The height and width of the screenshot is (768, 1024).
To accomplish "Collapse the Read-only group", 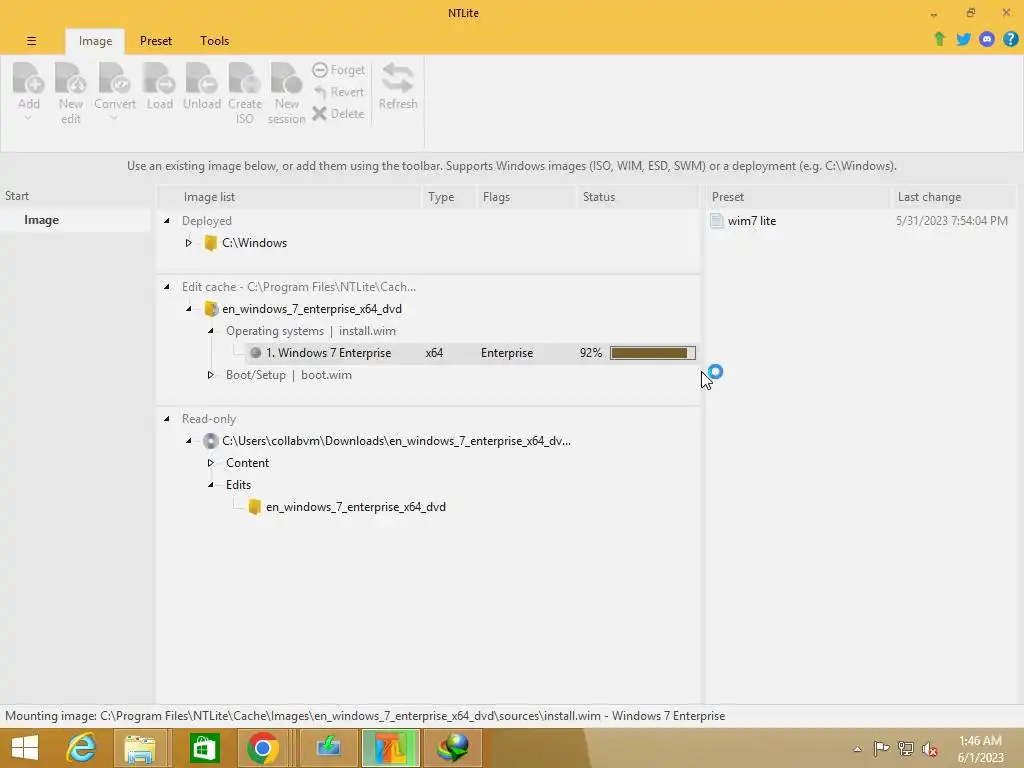I will click(167, 419).
